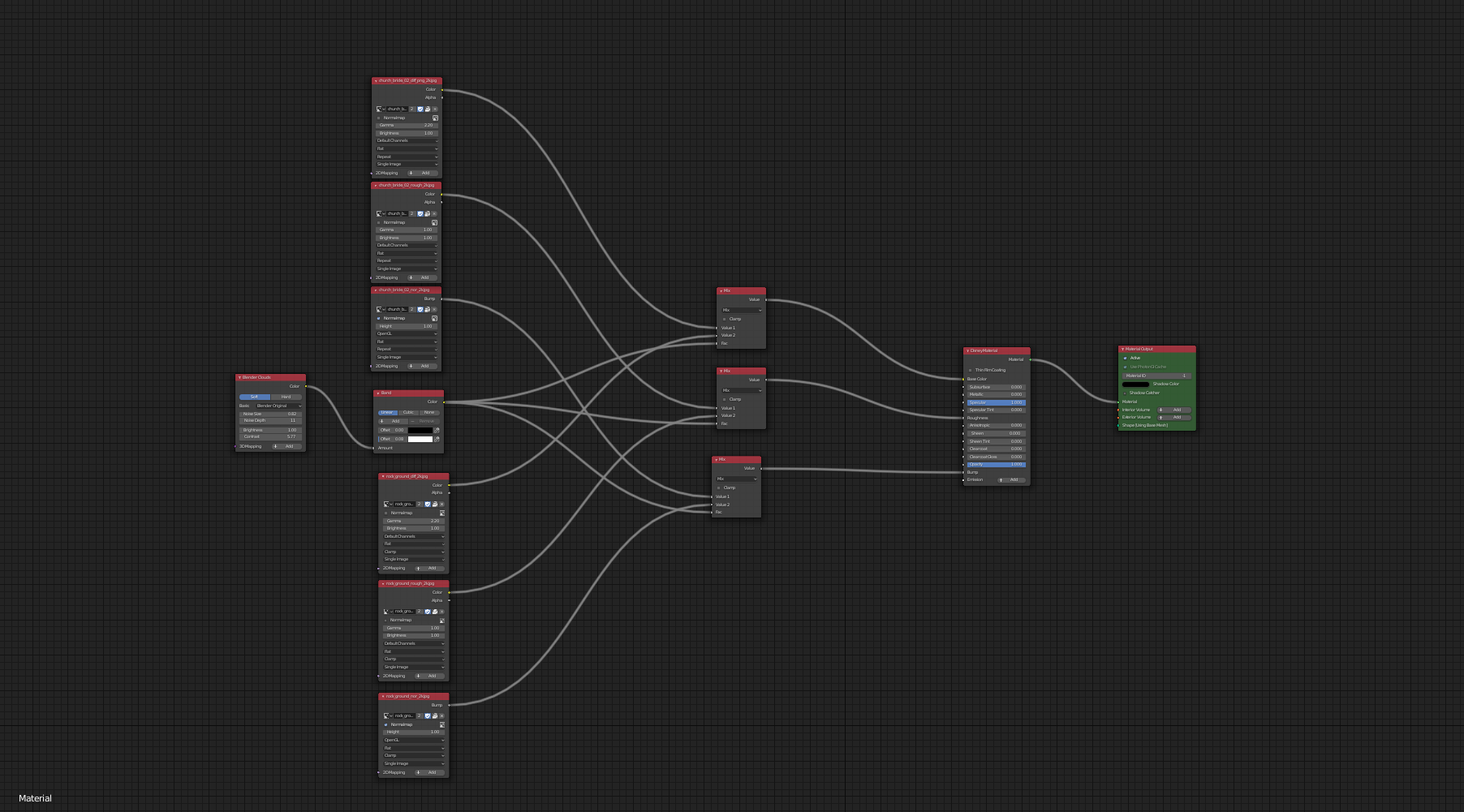Enable Shadow Catcher on Material Output node
This screenshot has height=812, width=1464.
[x=1125, y=393]
